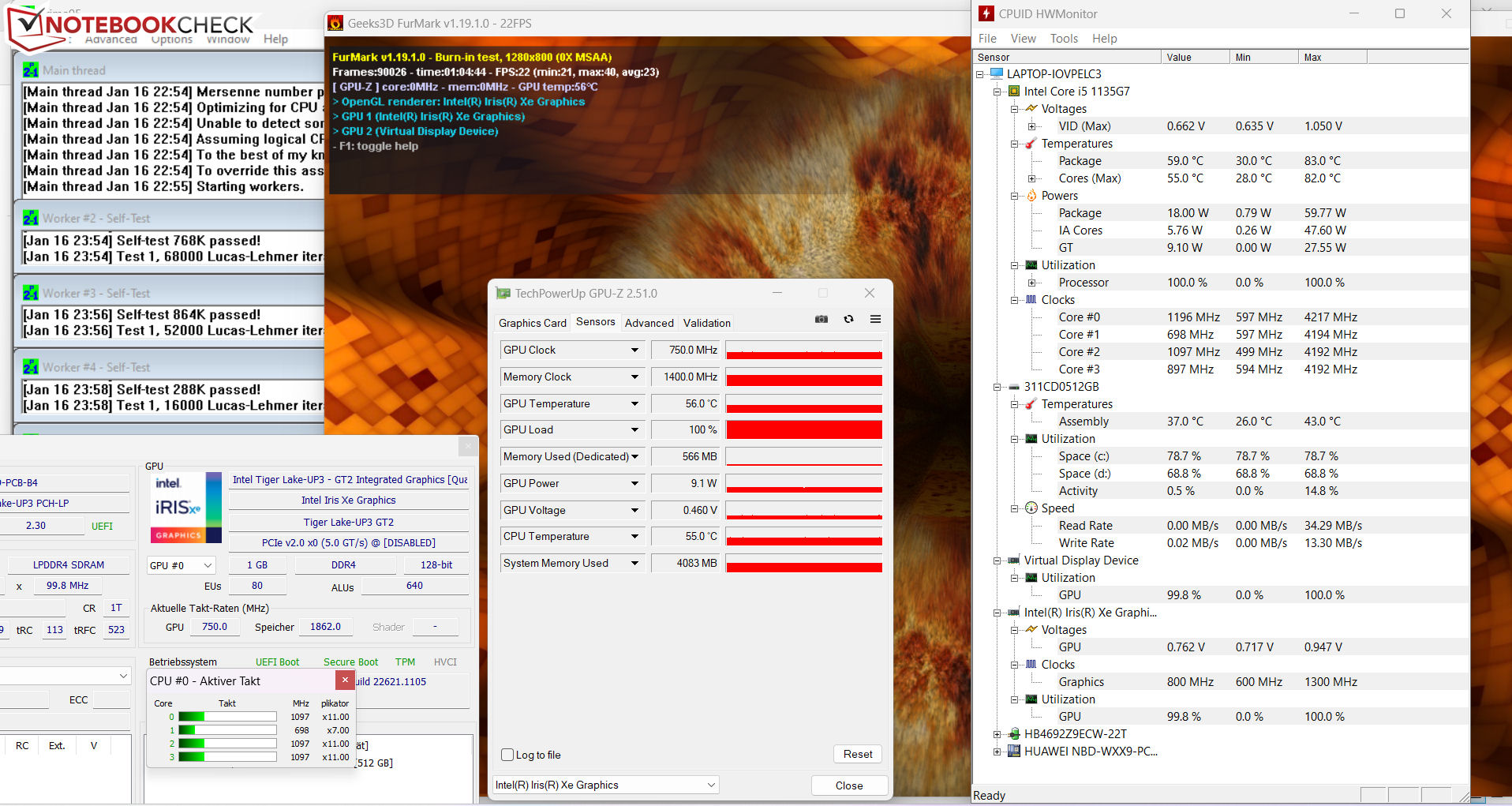The height and width of the screenshot is (806, 1512).
Task: Enable the Log to file checkbox
Action: [x=508, y=755]
